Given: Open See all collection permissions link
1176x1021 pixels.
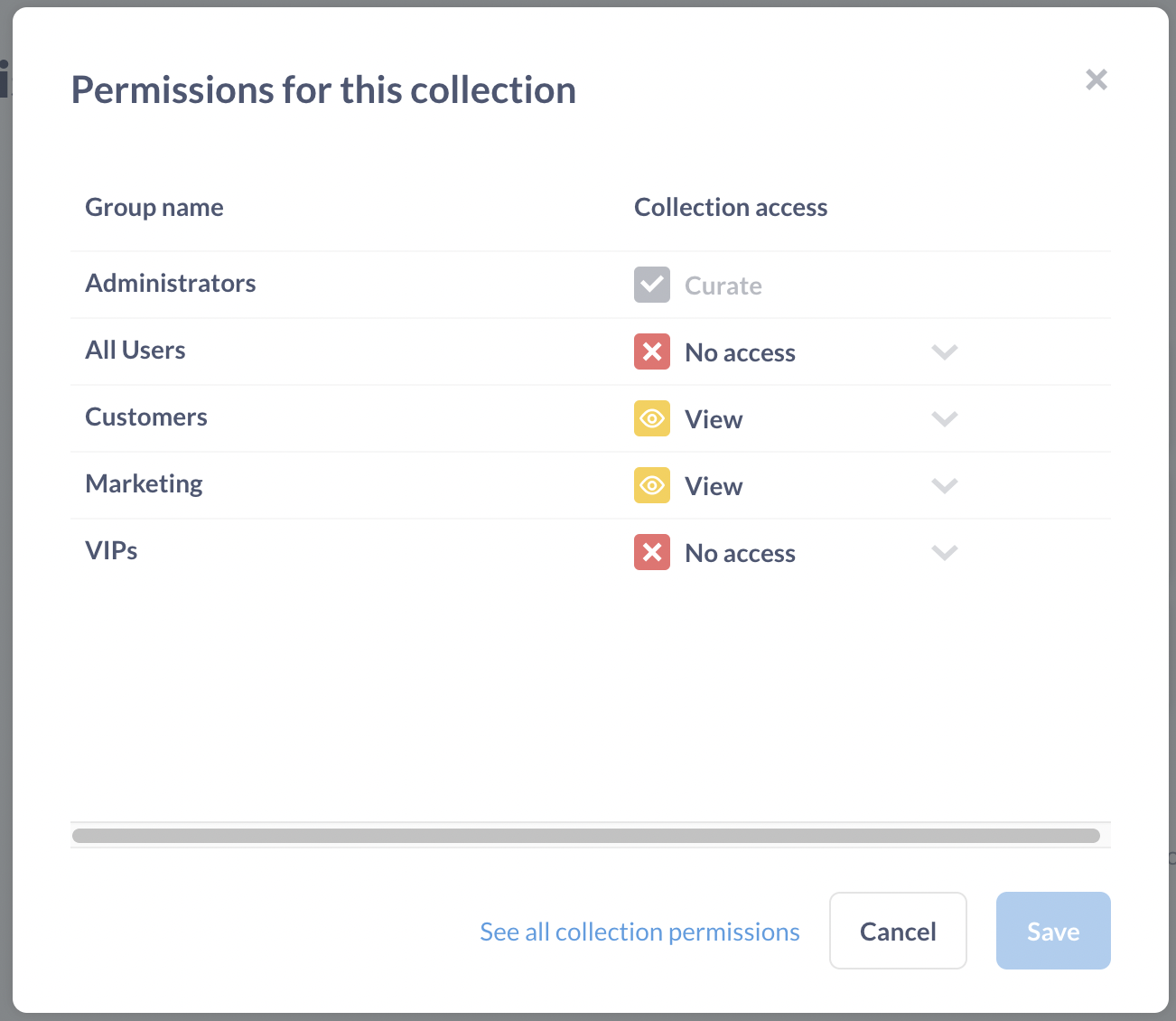Looking at the screenshot, I should pos(639,931).
